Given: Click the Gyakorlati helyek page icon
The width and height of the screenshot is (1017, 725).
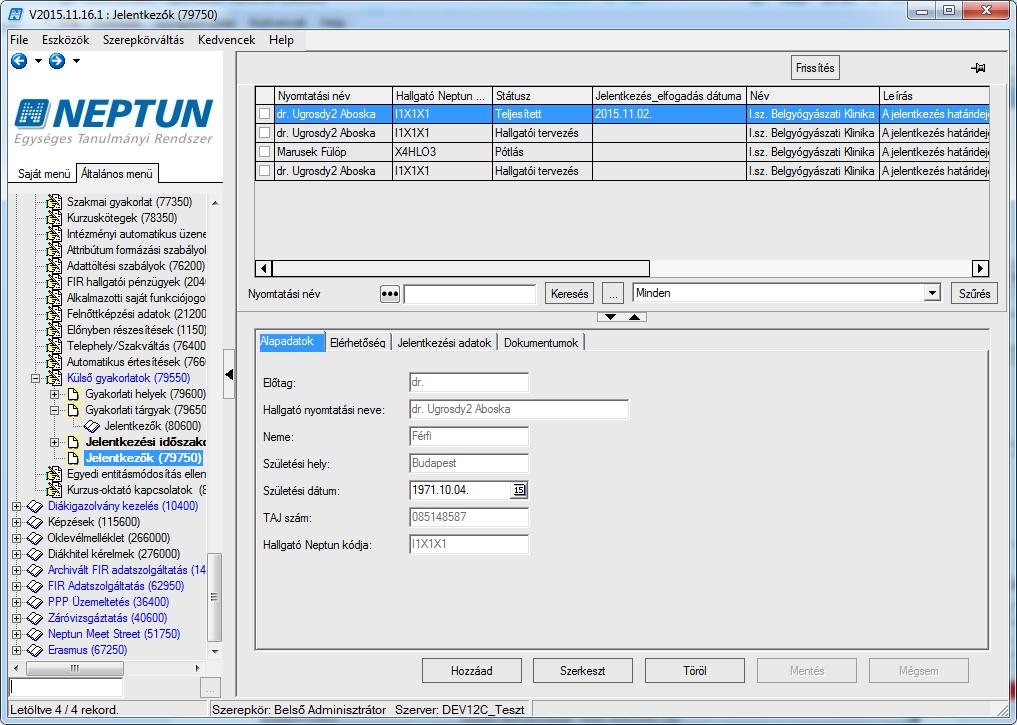Looking at the screenshot, I should pos(73,394).
